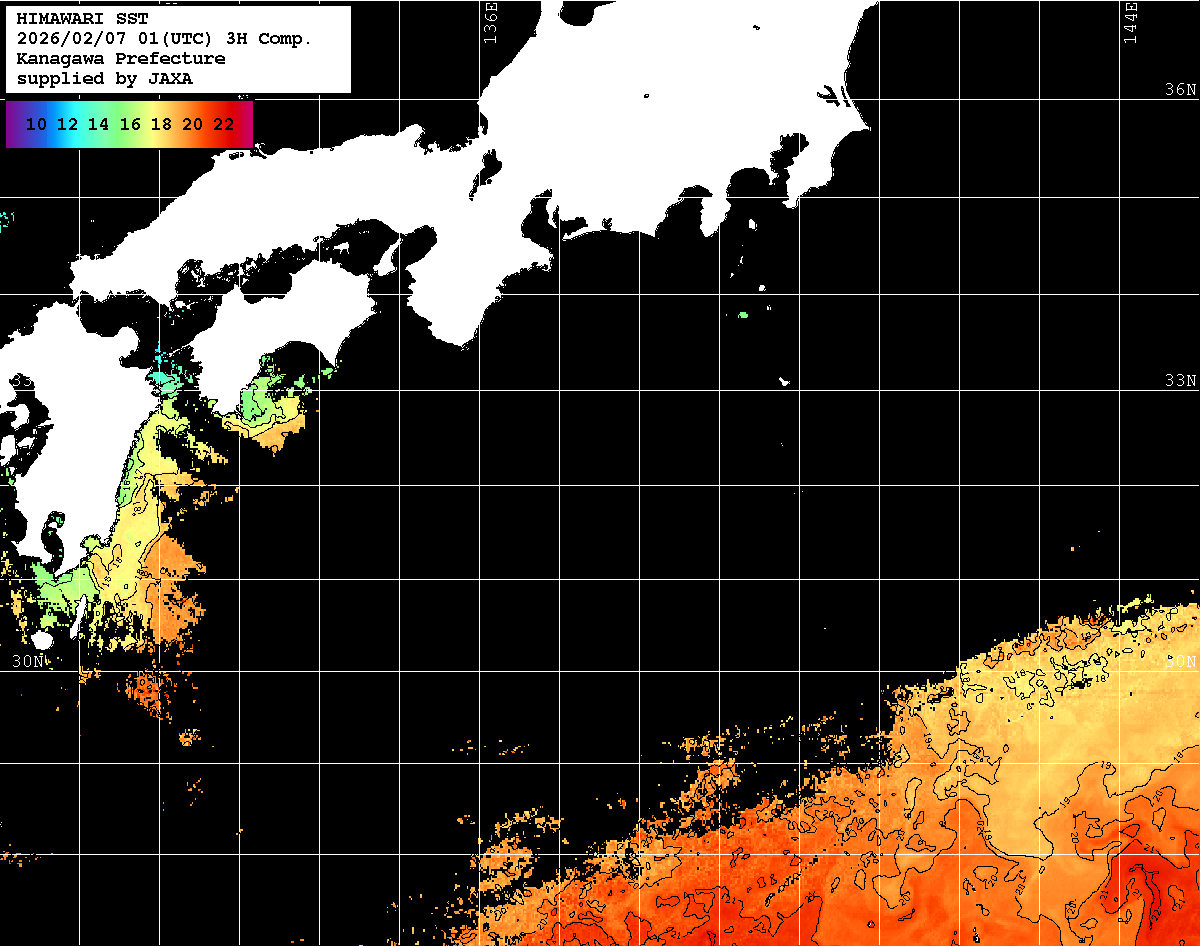Pick the 12 value on the color scale
Screen dimensions: 1200x946
pos(67,125)
